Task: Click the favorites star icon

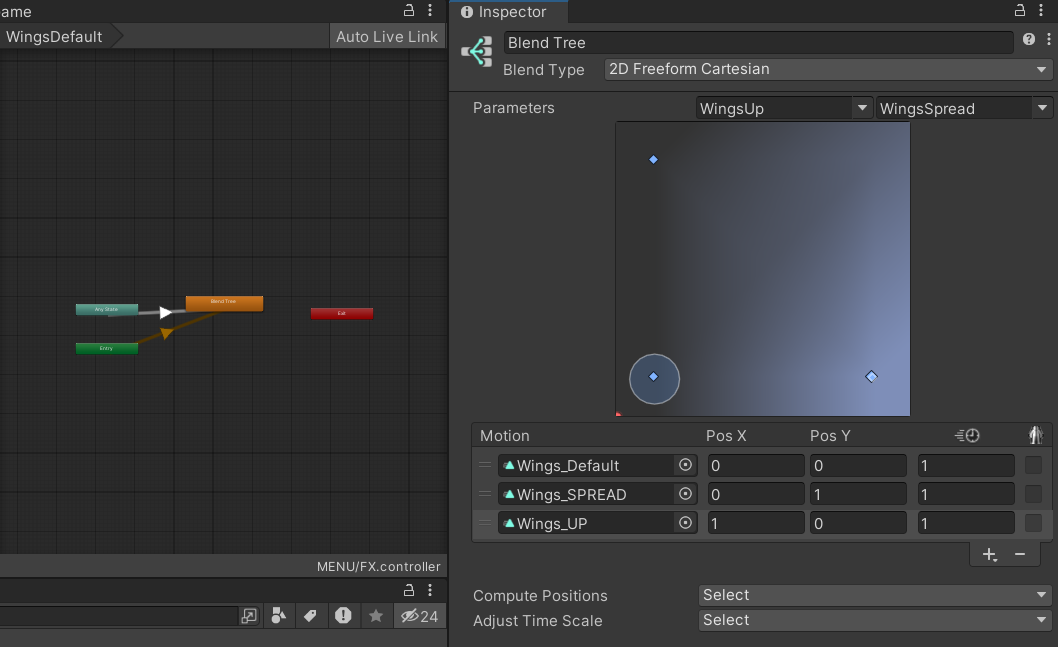Action: pyautogui.click(x=376, y=615)
